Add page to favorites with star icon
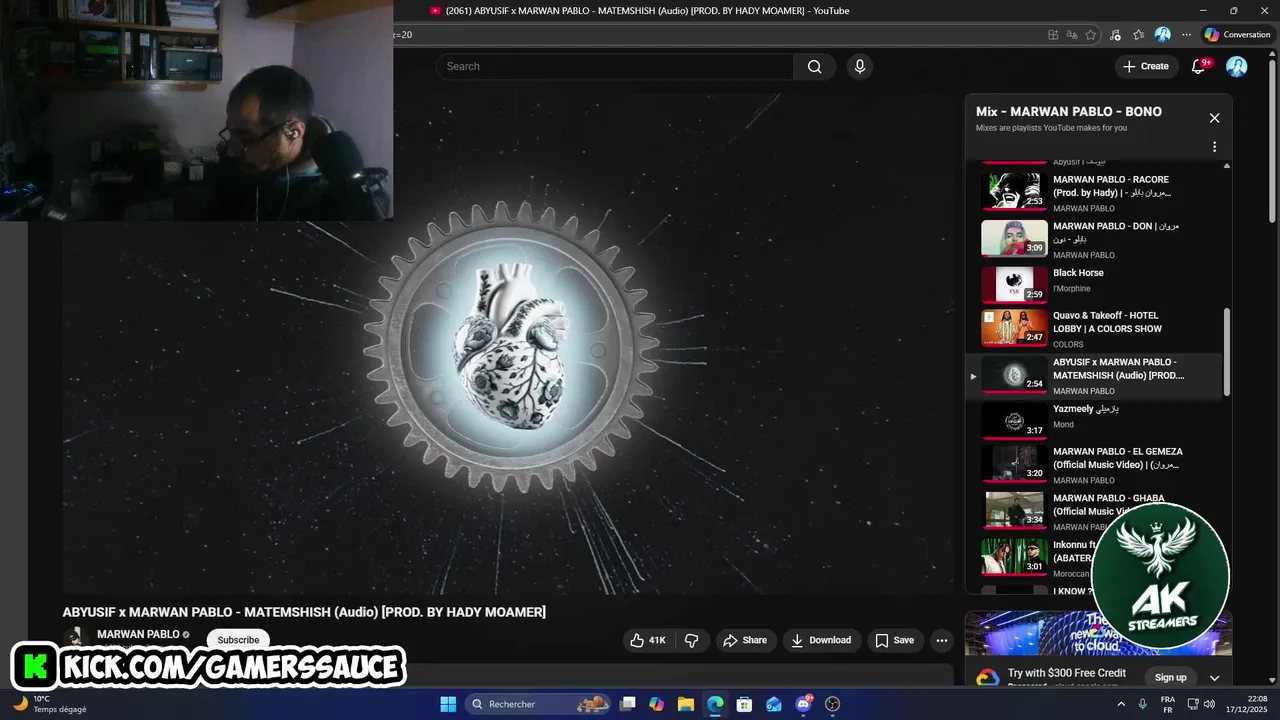Viewport: 1280px width, 720px height. 1091,34
